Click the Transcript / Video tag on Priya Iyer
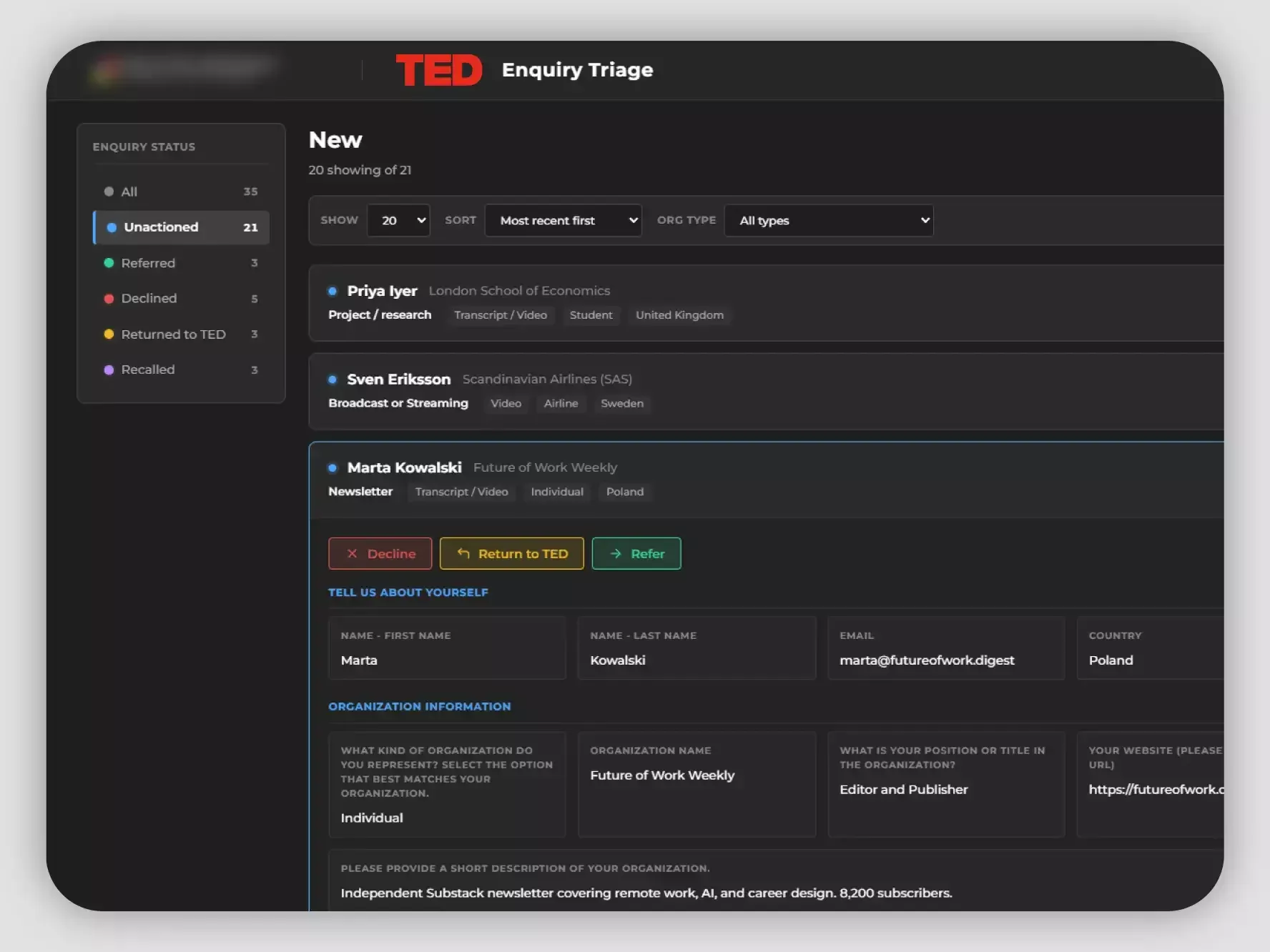 point(501,315)
